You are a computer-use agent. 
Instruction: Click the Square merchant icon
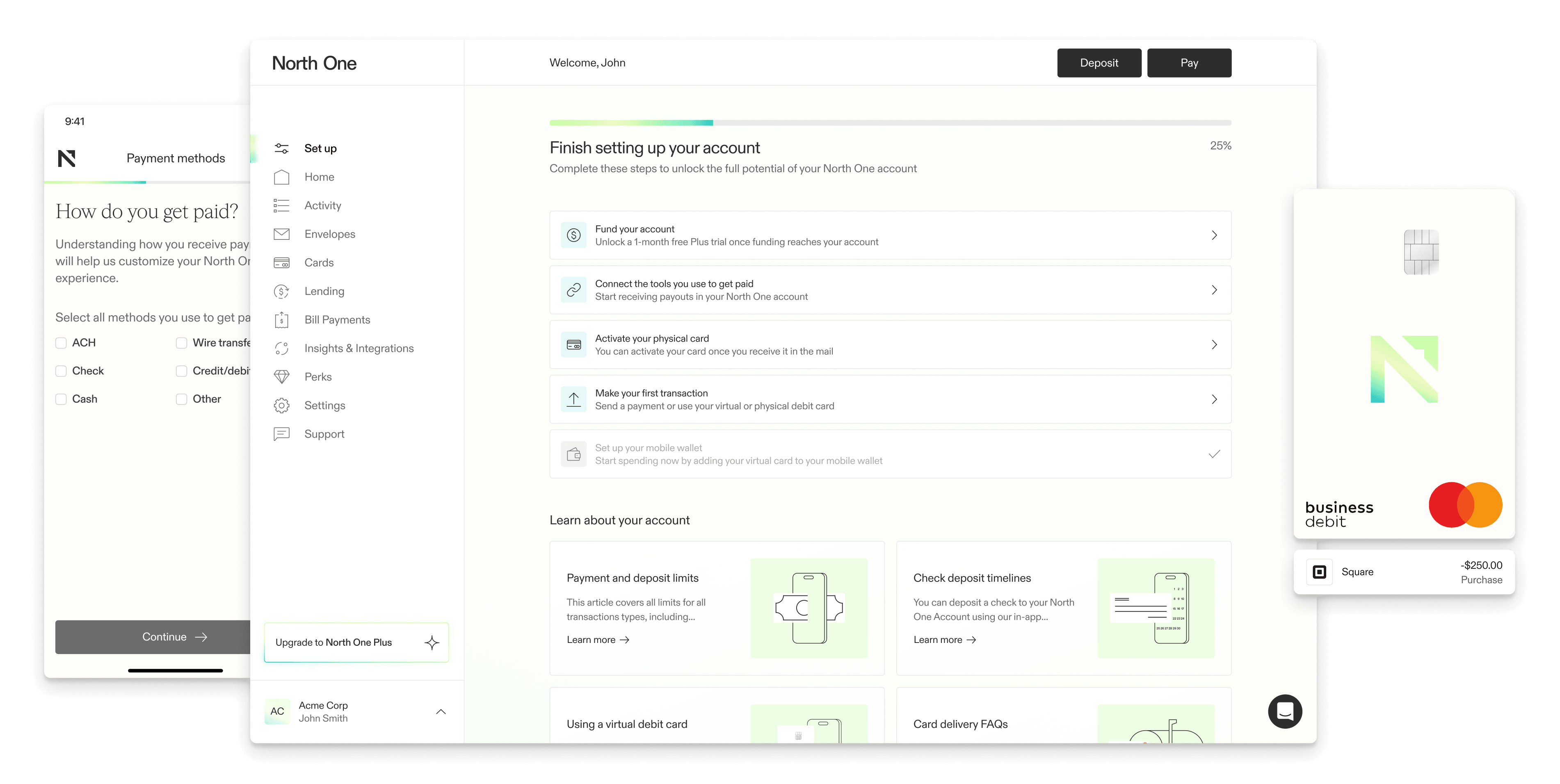point(1319,572)
